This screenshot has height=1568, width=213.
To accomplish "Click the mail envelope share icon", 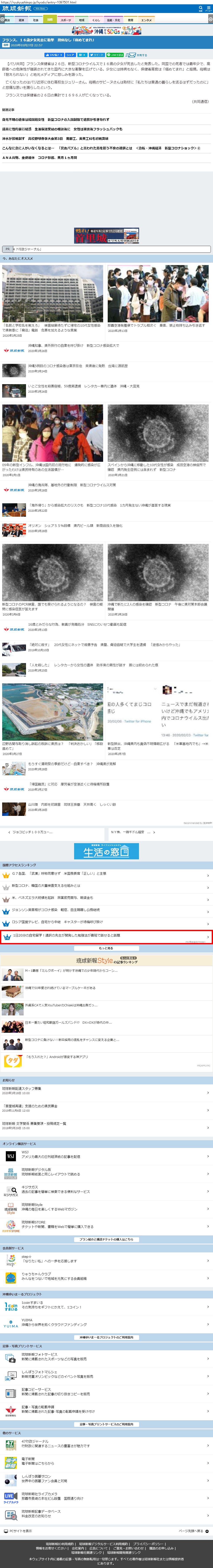I will point(131,55).
